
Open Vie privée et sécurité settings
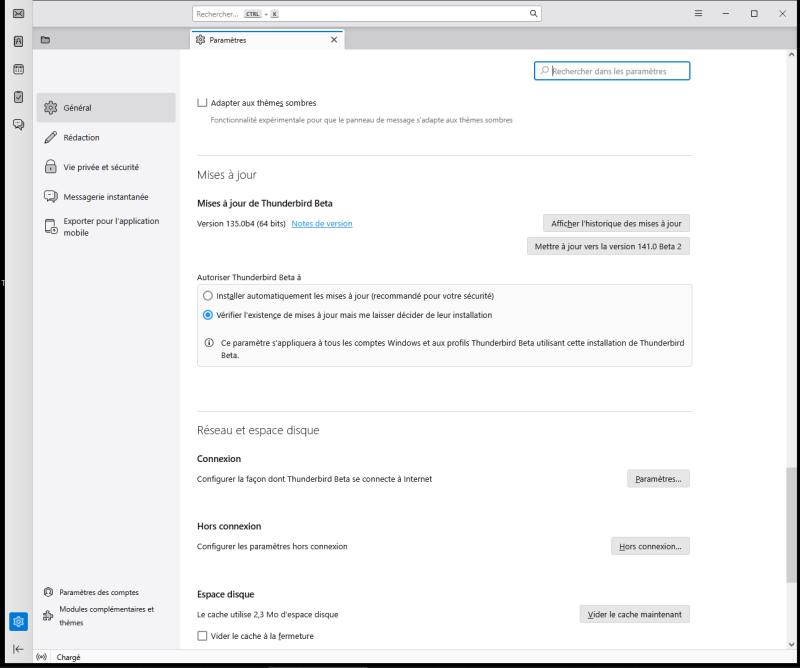click(106, 167)
